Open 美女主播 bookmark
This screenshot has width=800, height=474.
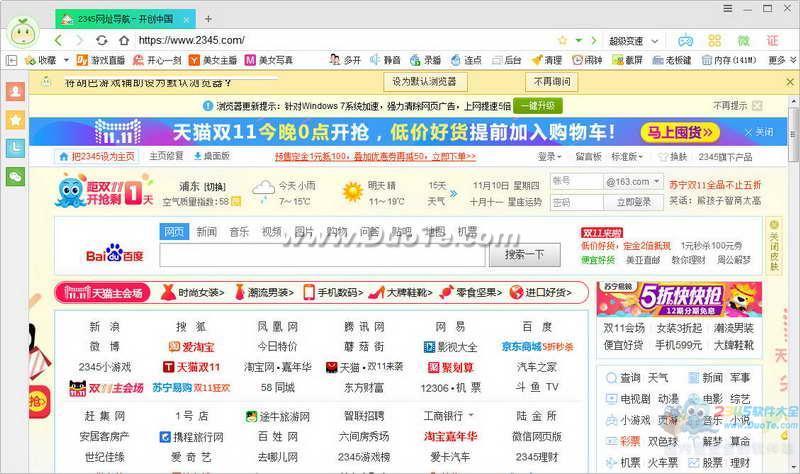click(213, 60)
